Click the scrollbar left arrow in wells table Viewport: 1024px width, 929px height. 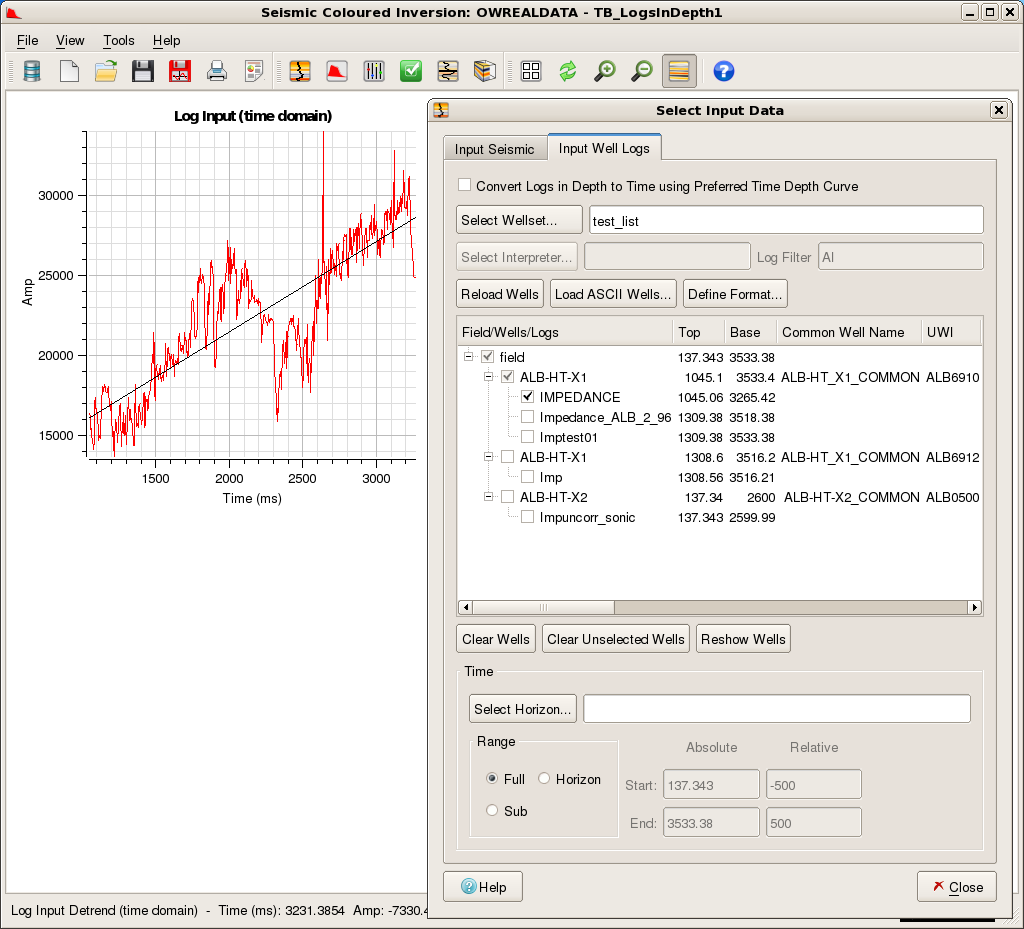click(466, 607)
